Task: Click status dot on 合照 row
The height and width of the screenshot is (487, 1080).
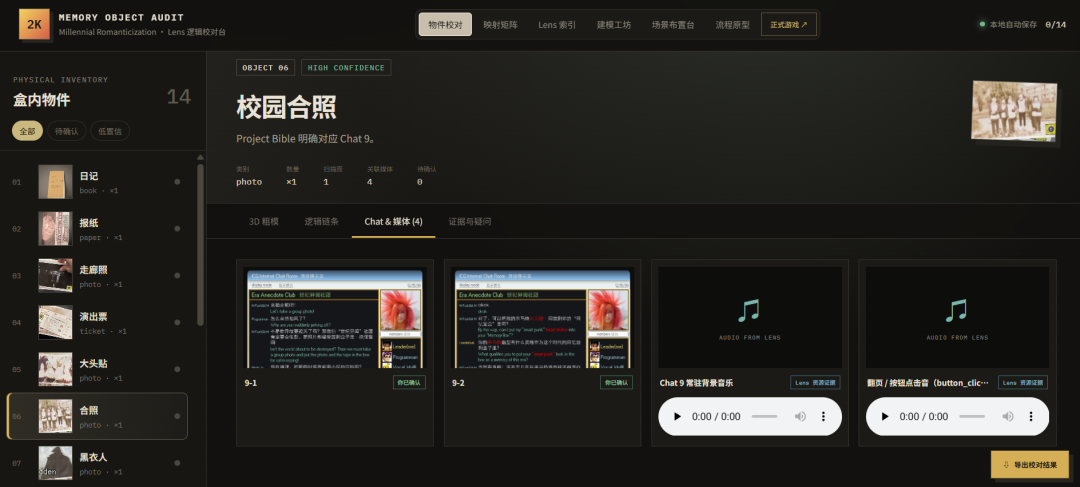Action: (177, 416)
